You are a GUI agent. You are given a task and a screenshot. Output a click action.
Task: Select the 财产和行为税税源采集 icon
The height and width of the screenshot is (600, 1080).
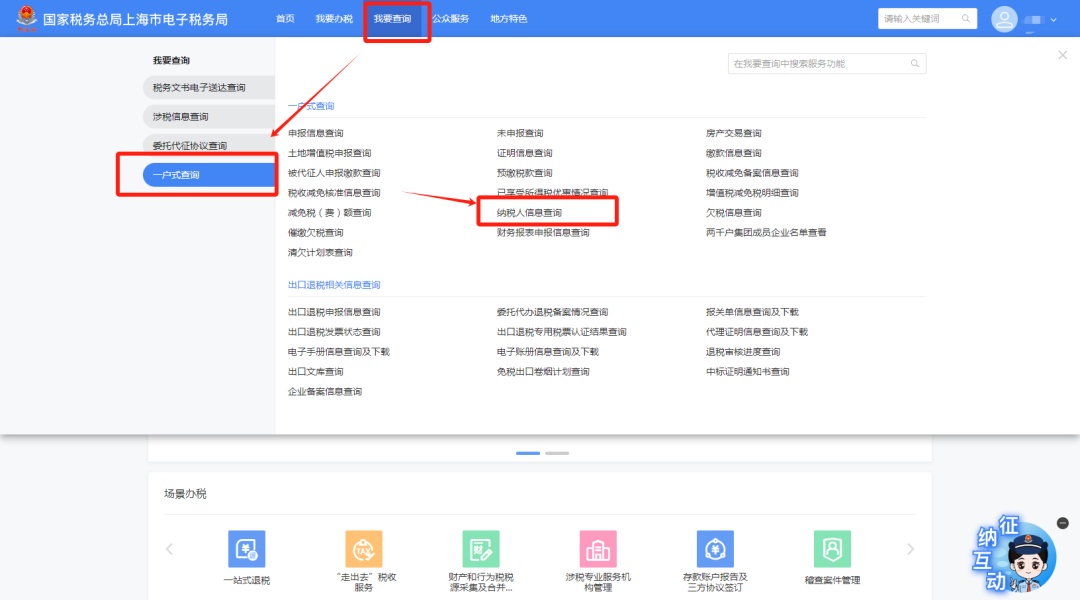pyautogui.click(x=481, y=549)
